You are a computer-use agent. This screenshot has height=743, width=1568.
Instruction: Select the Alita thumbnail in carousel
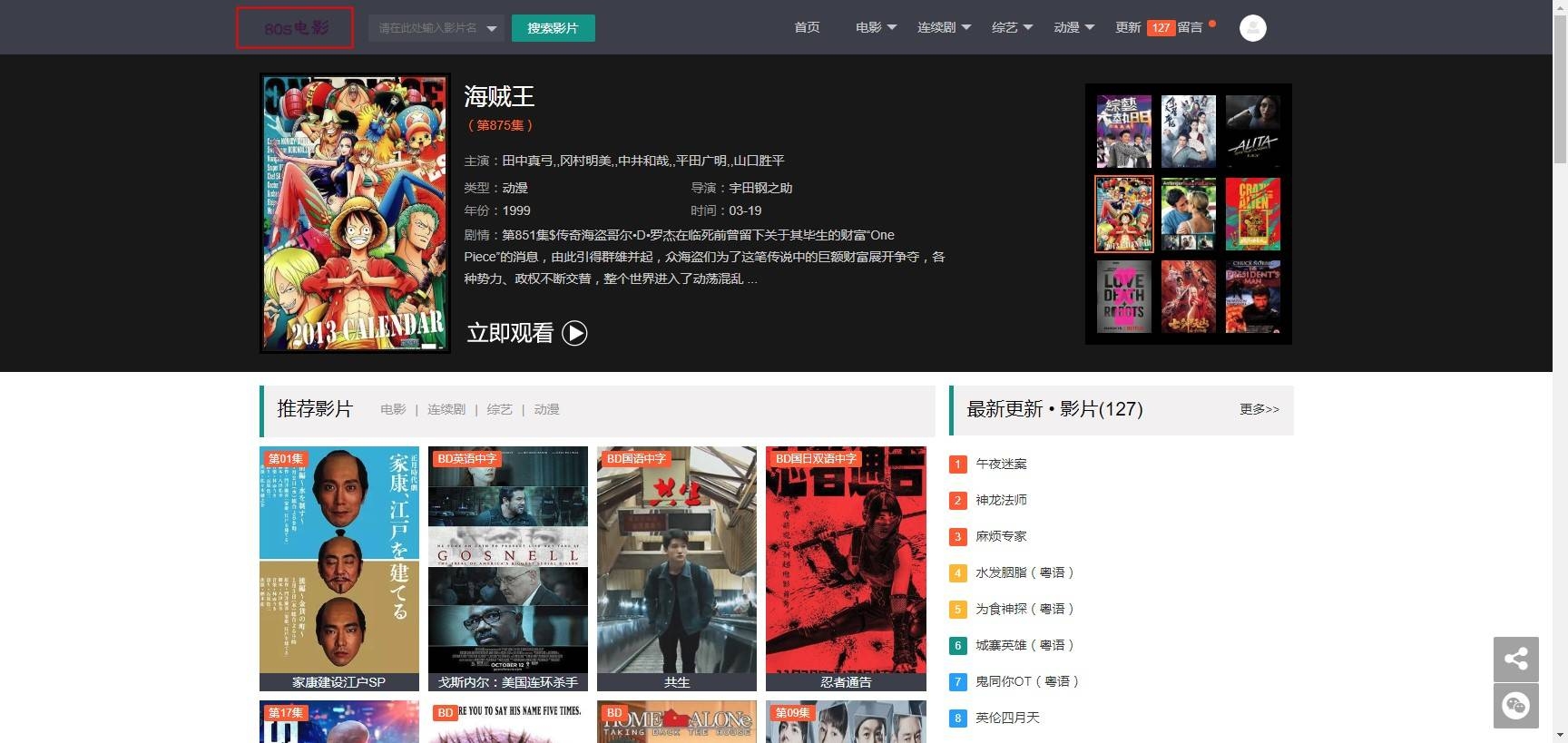1252,132
